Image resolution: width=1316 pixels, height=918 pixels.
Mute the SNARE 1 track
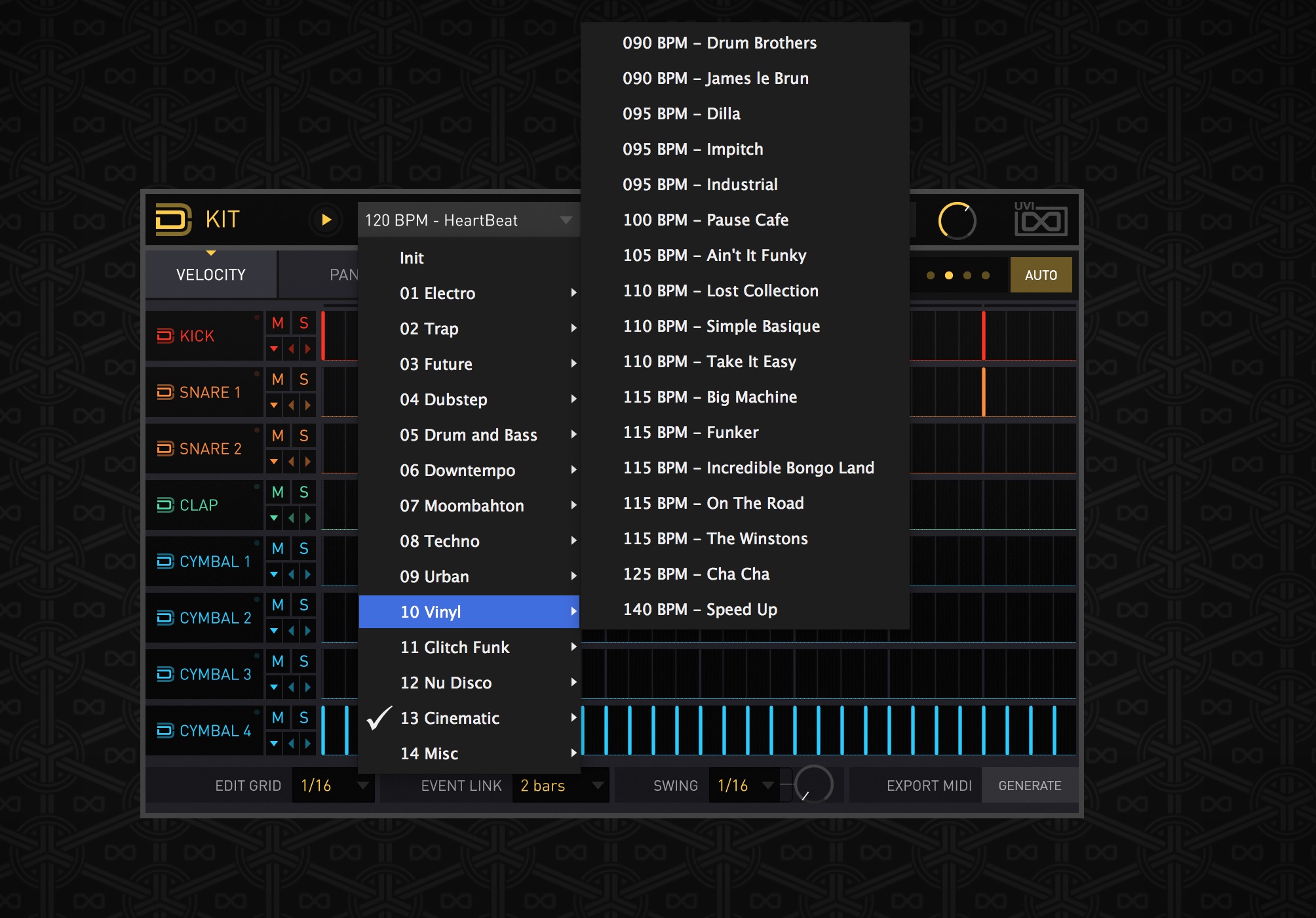coord(278,380)
